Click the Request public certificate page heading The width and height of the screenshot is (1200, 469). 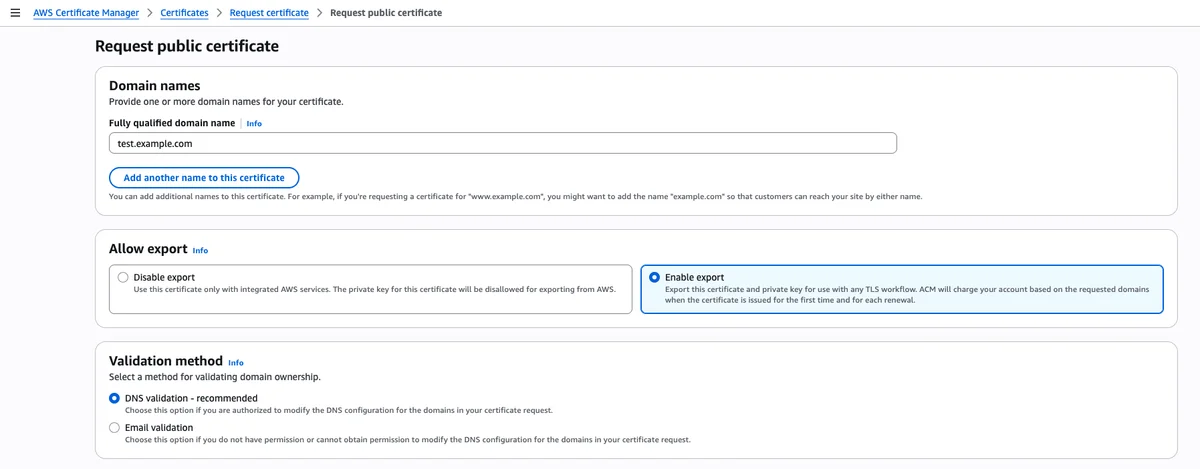click(187, 46)
